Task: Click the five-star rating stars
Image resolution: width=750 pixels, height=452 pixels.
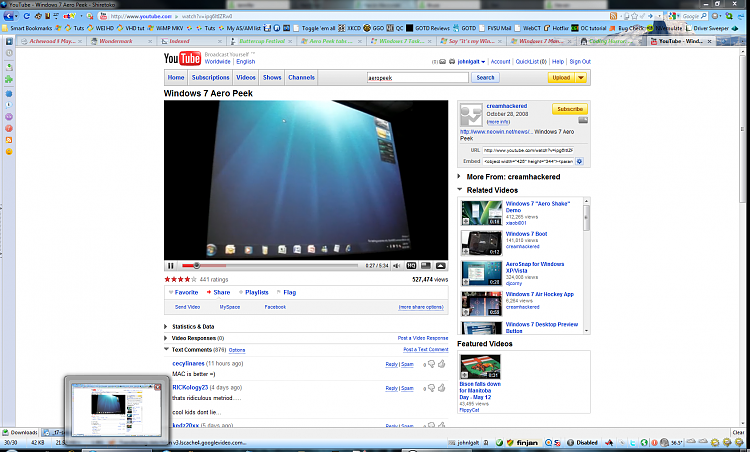Action: [x=180, y=279]
